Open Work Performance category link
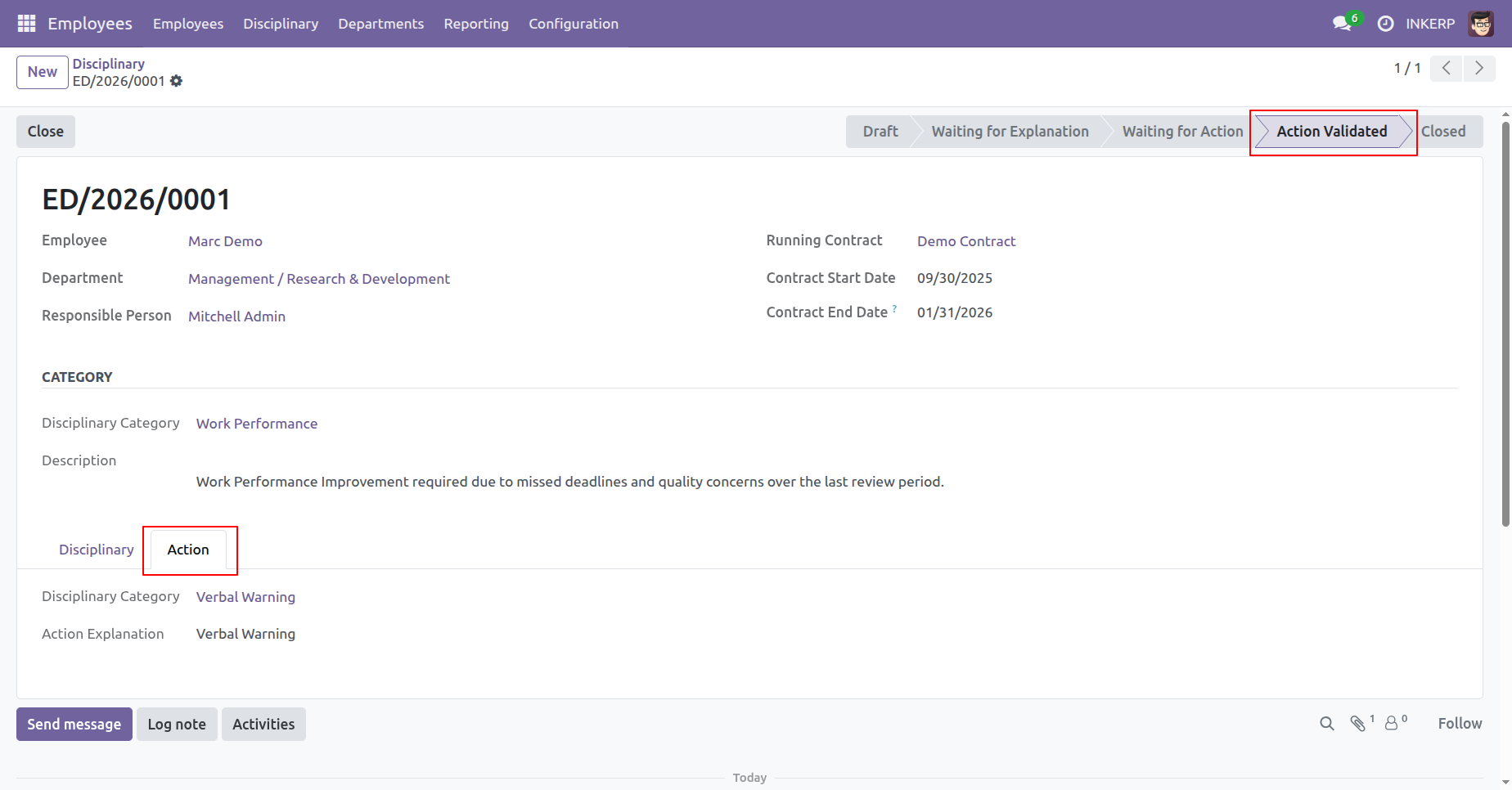The width and height of the screenshot is (1512, 790). pos(257,424)
